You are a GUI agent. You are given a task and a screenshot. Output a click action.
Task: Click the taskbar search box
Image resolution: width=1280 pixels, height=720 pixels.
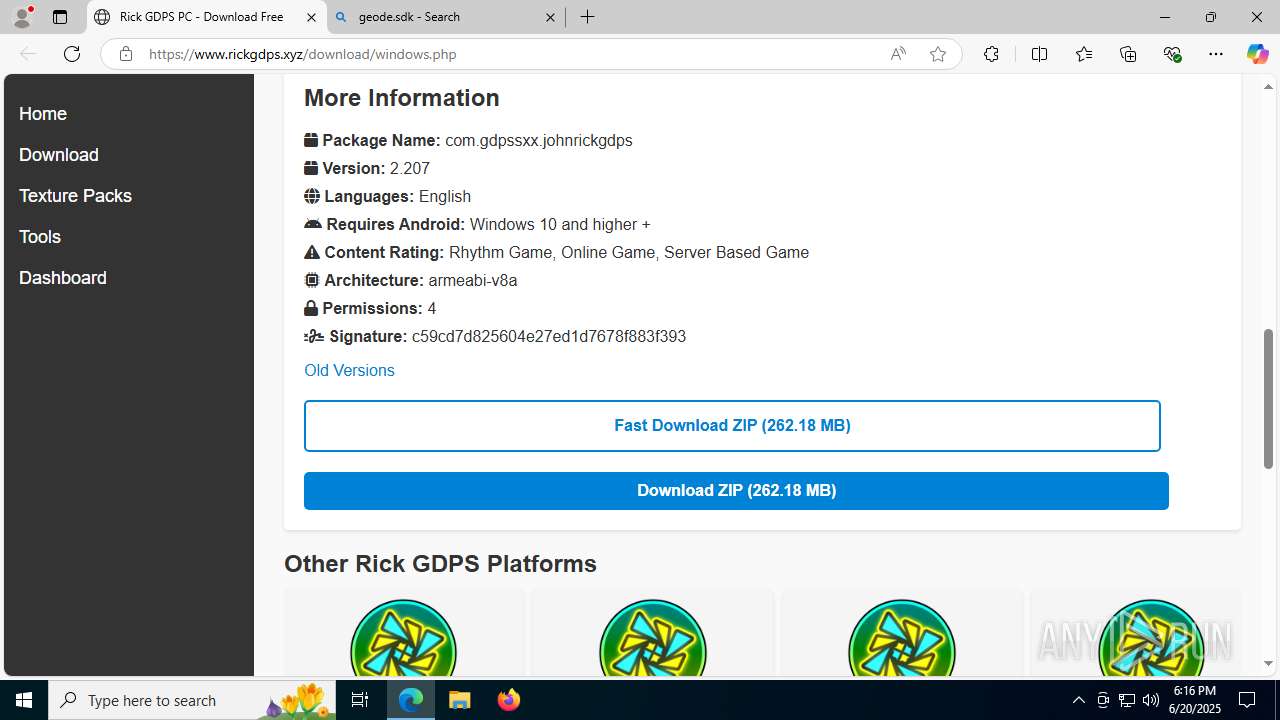tap(192, 700)
